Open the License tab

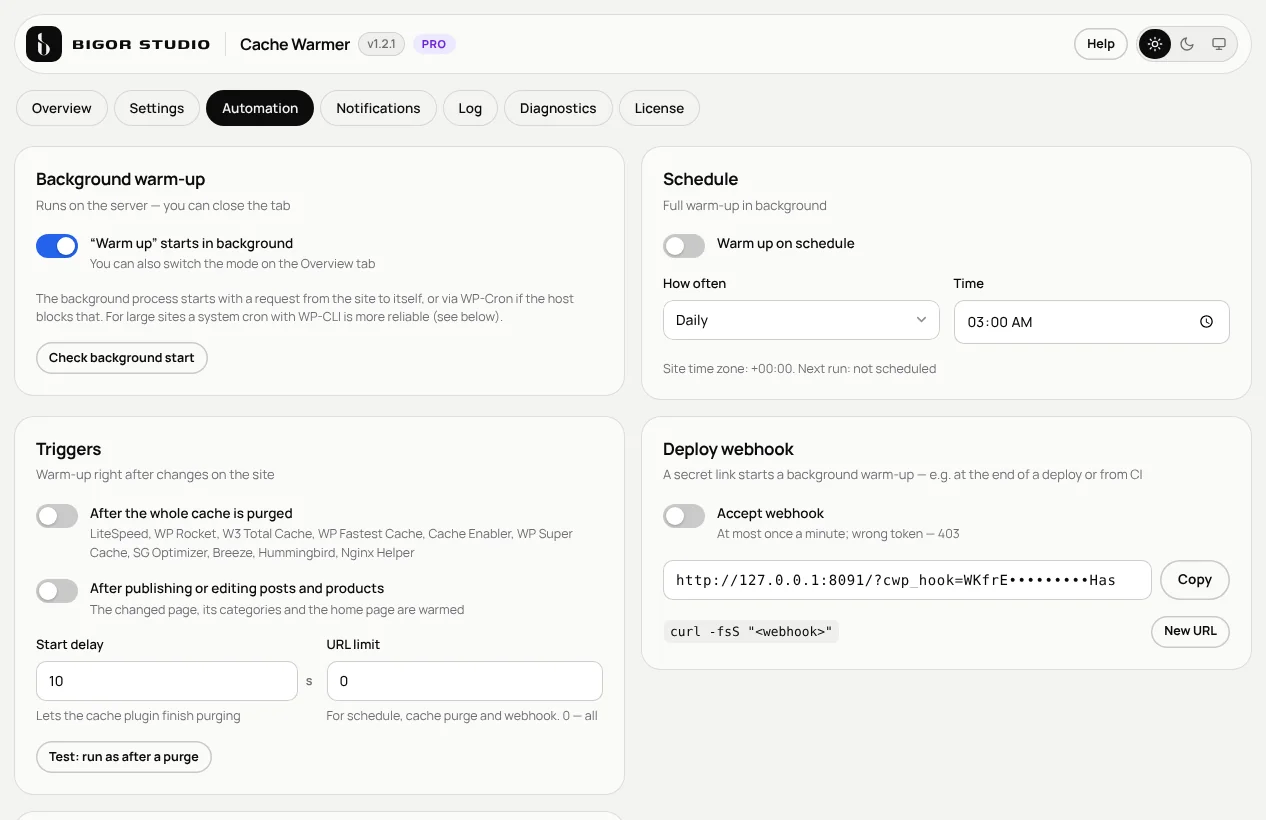pyautogui.click(x=659, y=108)
